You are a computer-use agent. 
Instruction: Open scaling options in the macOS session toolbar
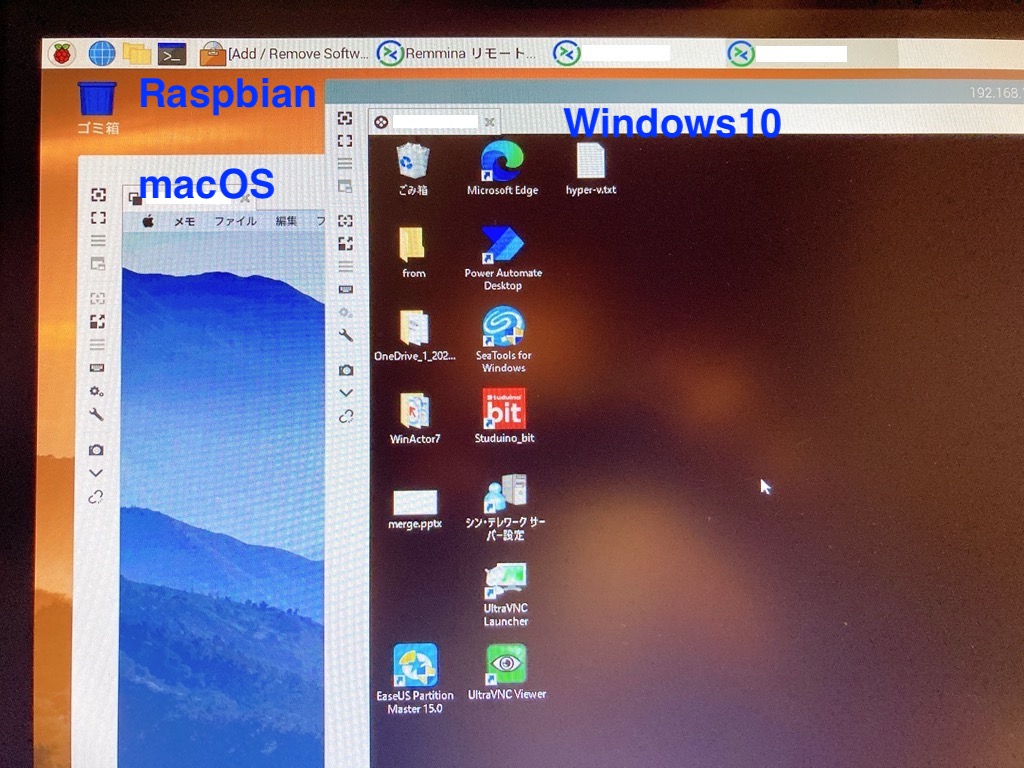97,344
